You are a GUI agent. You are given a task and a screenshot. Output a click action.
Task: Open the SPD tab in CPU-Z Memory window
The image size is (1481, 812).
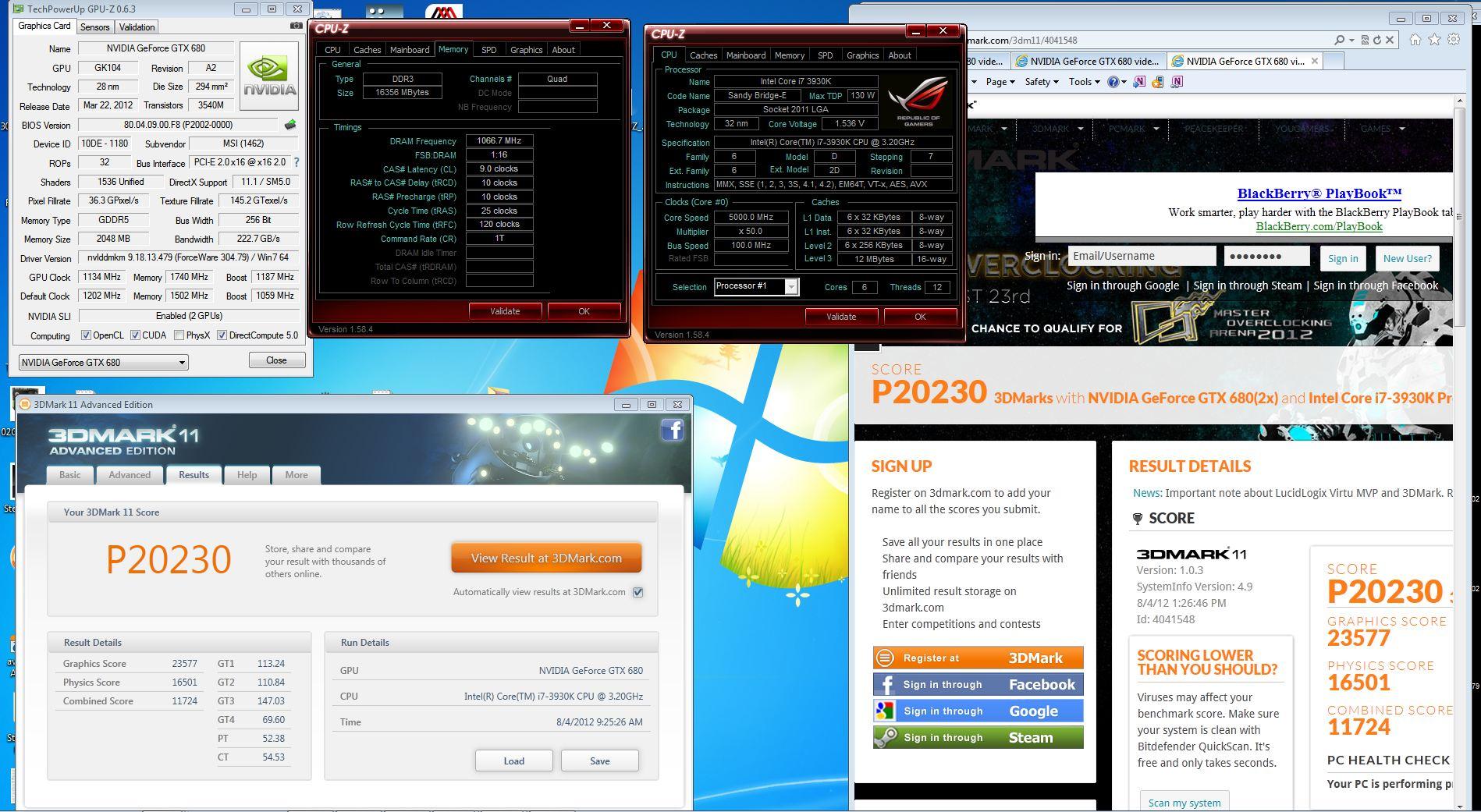tap(488, 49)
